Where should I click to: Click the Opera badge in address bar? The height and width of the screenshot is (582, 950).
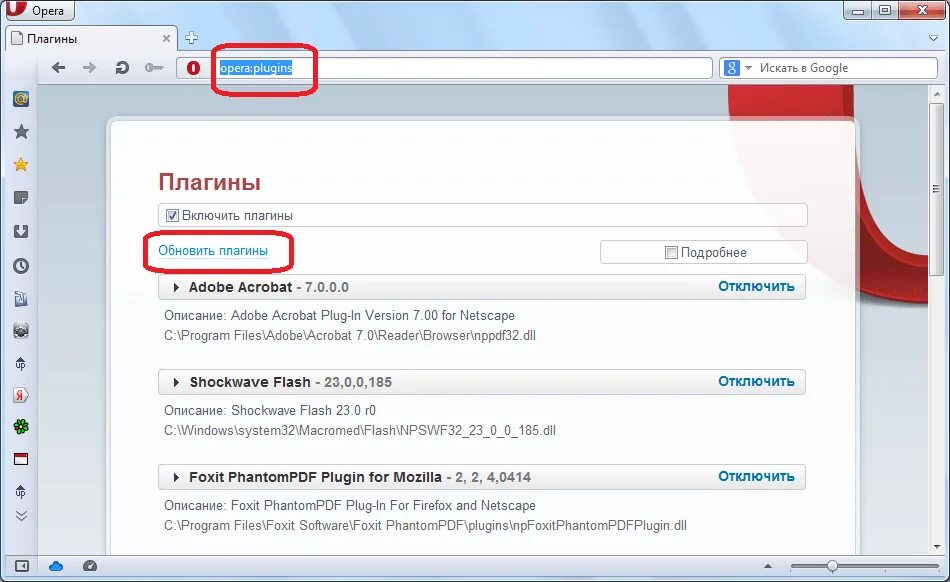(193, 68)
